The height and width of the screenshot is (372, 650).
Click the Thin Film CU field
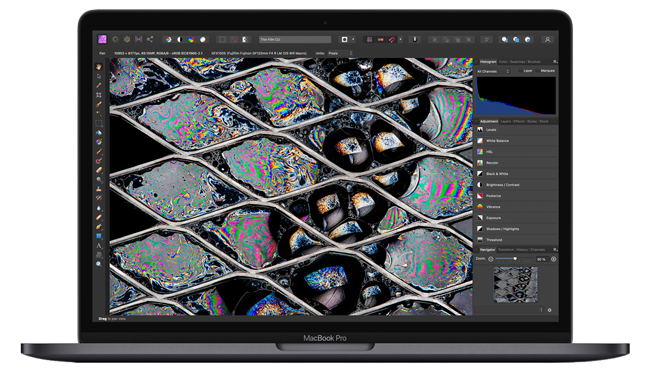(295, 39)
